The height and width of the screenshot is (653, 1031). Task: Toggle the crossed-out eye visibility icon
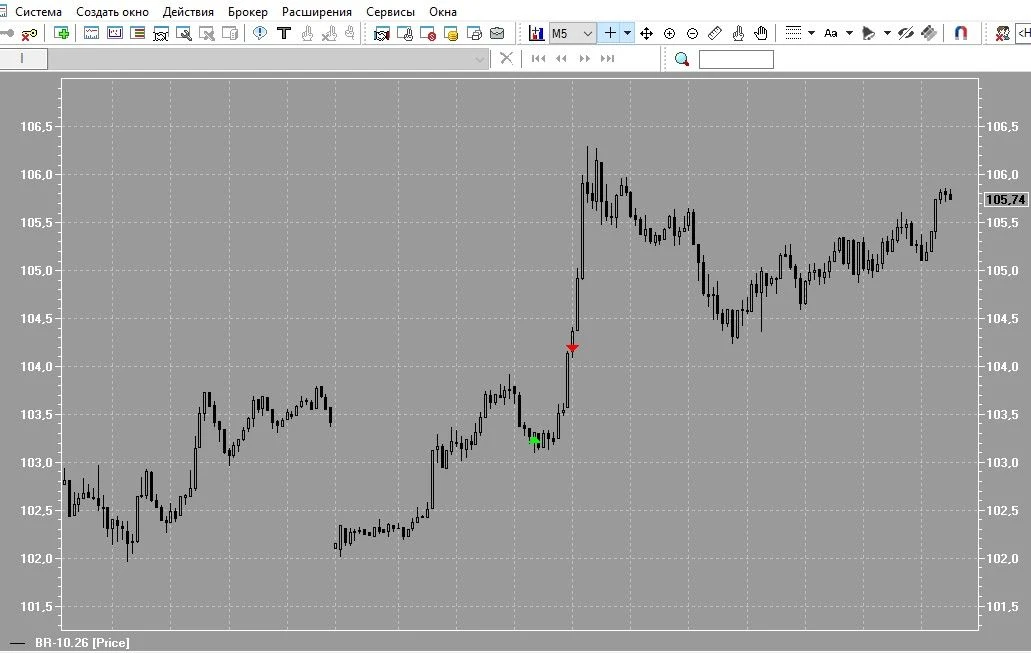click(906, 33)
